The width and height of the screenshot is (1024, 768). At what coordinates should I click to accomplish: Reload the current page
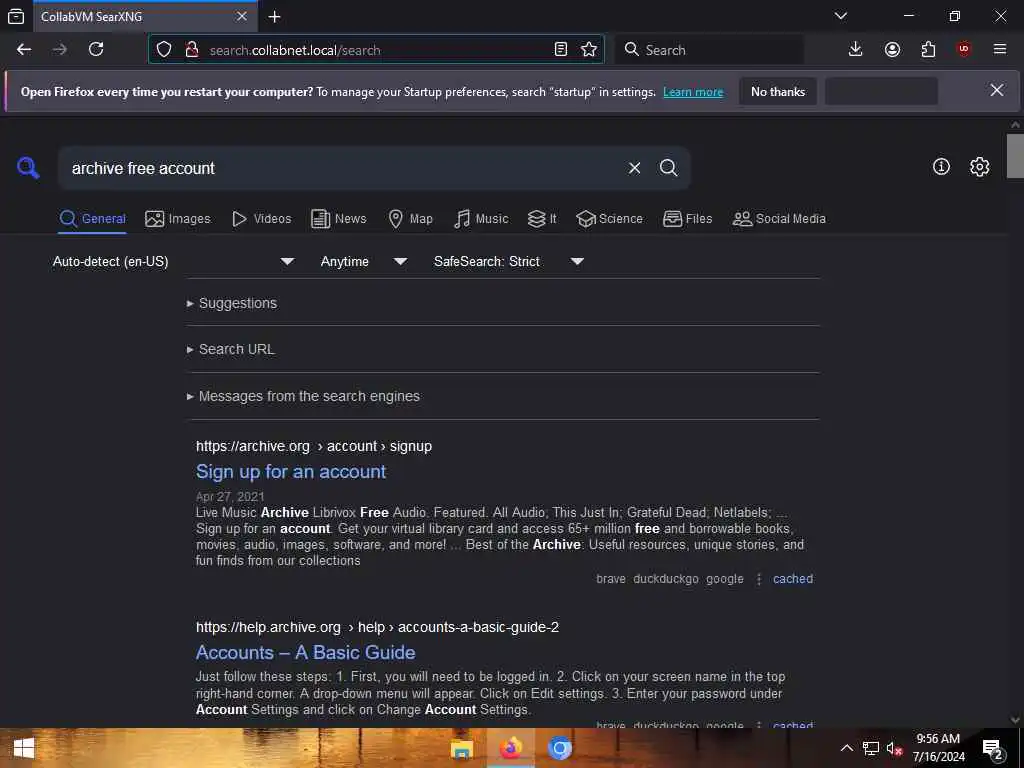pos(96,50)
